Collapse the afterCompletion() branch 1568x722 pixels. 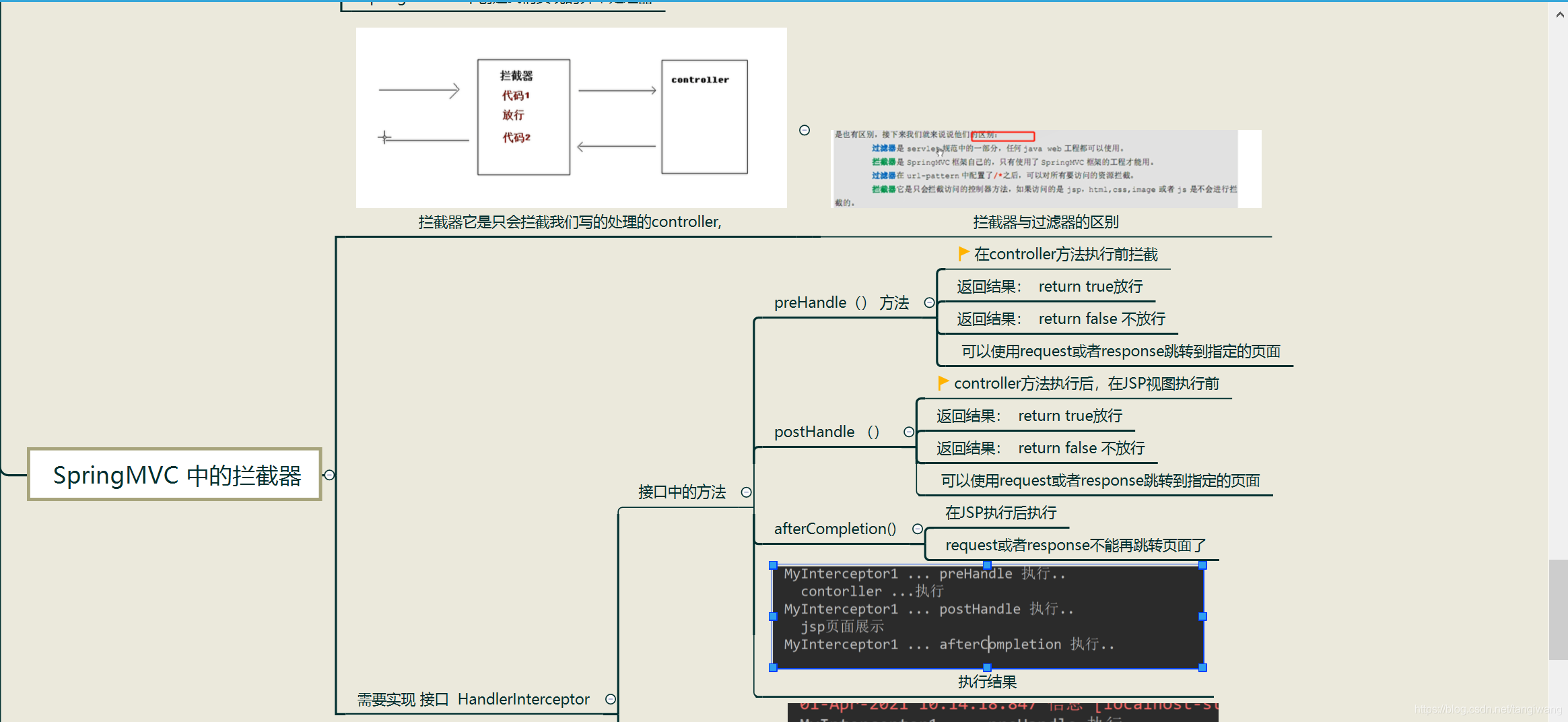[x=918, y=529]
